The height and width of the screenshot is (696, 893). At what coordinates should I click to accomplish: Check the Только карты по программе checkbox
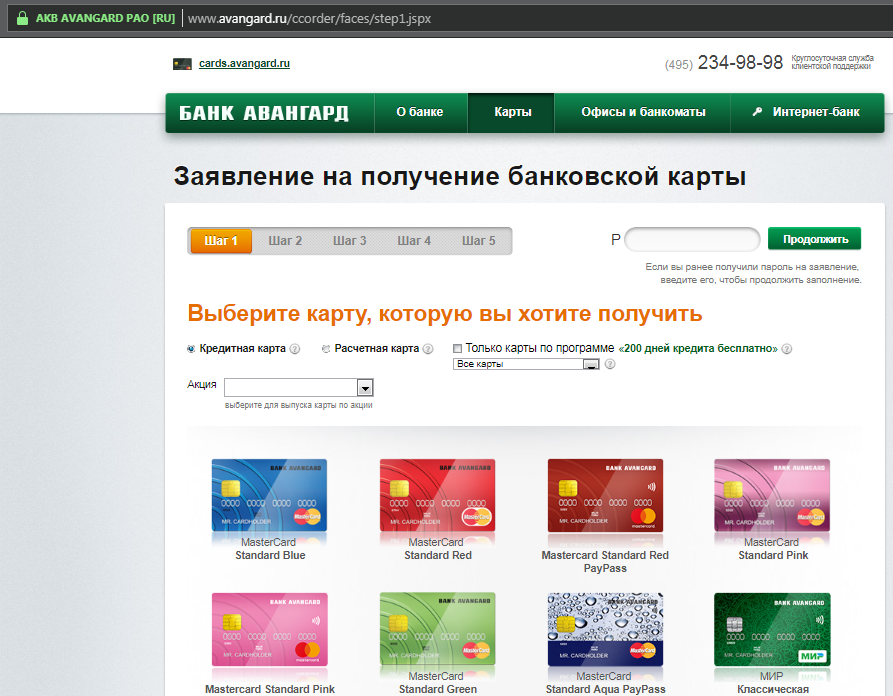coord(457,348)
